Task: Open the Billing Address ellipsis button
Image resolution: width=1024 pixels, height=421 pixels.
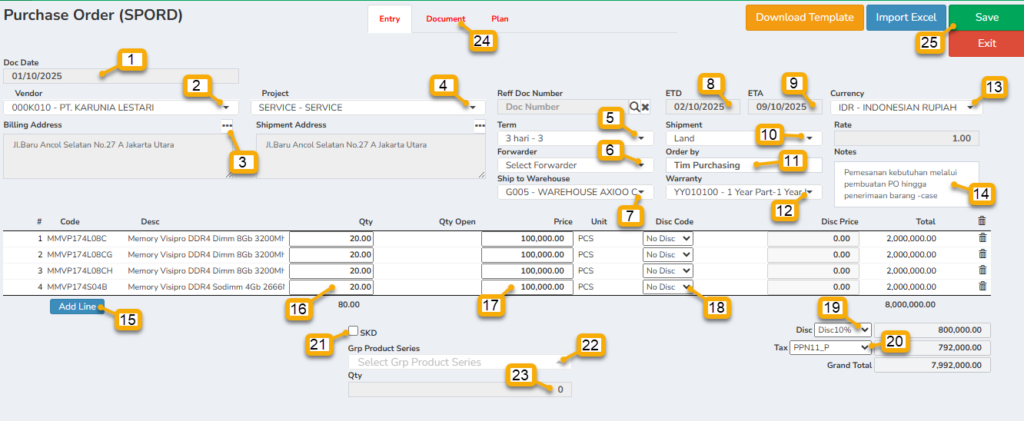Action: [229, 126]
